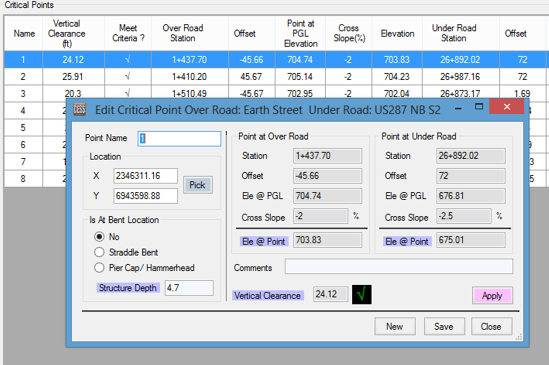Image resolution: width=549 pixels, height=365 pixels.
Task: Click the Y coordinate field 6943598.88
Action: [x=145, y=196]
